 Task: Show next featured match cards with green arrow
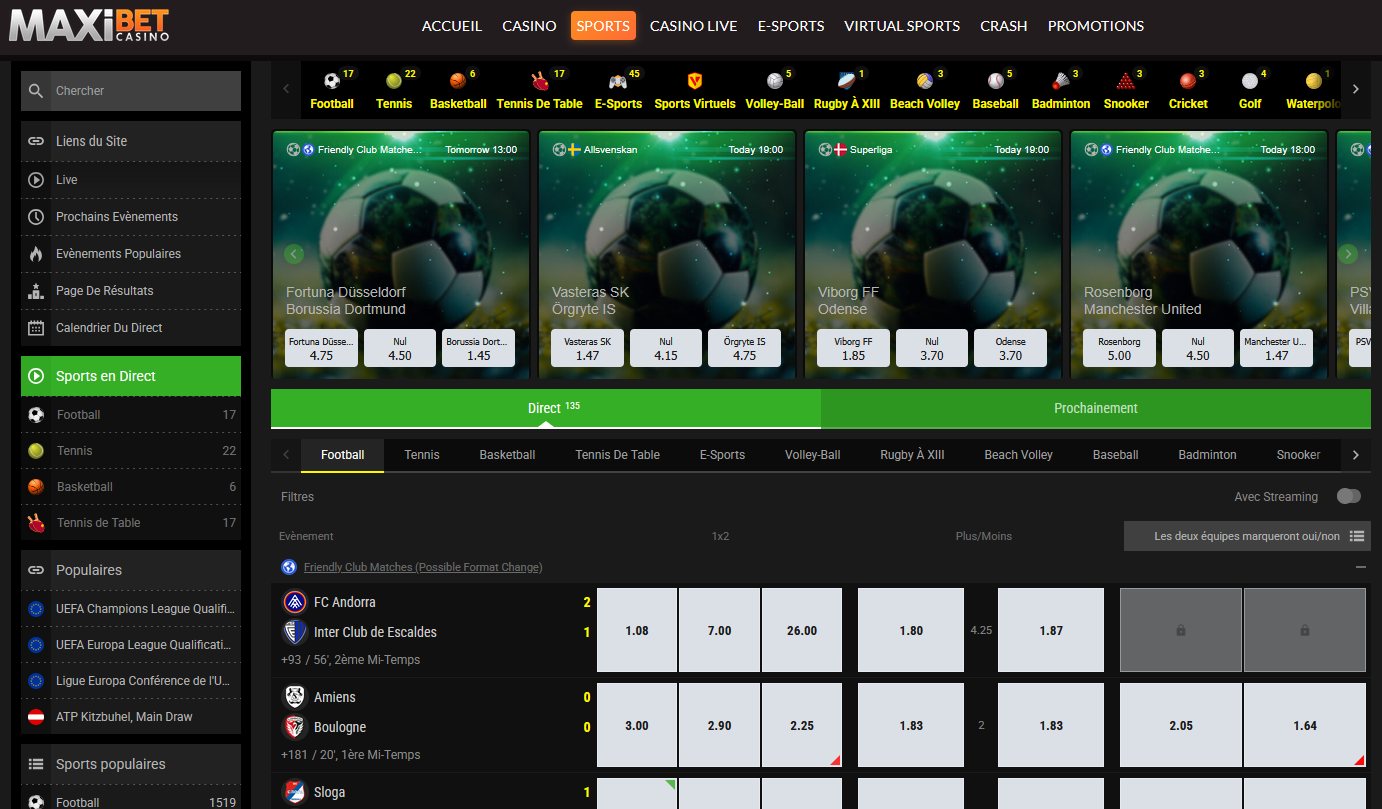1348,254
